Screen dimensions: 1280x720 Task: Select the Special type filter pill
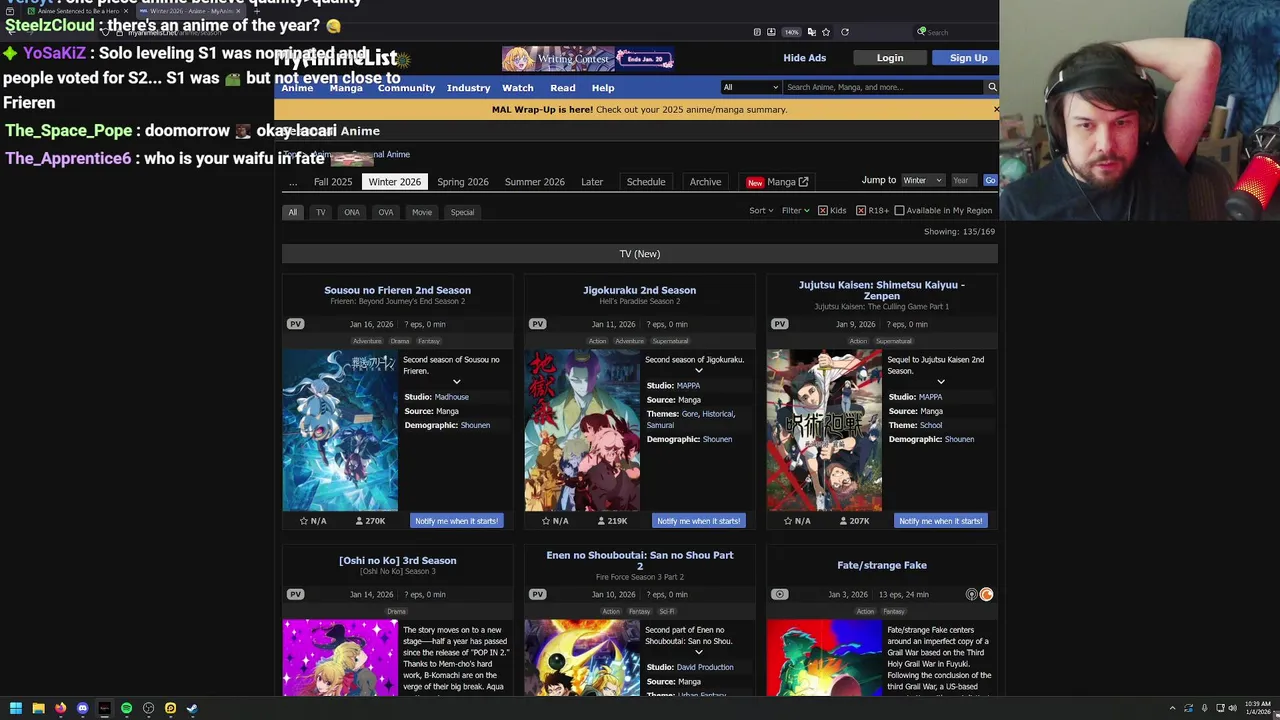tap(462, 212)
